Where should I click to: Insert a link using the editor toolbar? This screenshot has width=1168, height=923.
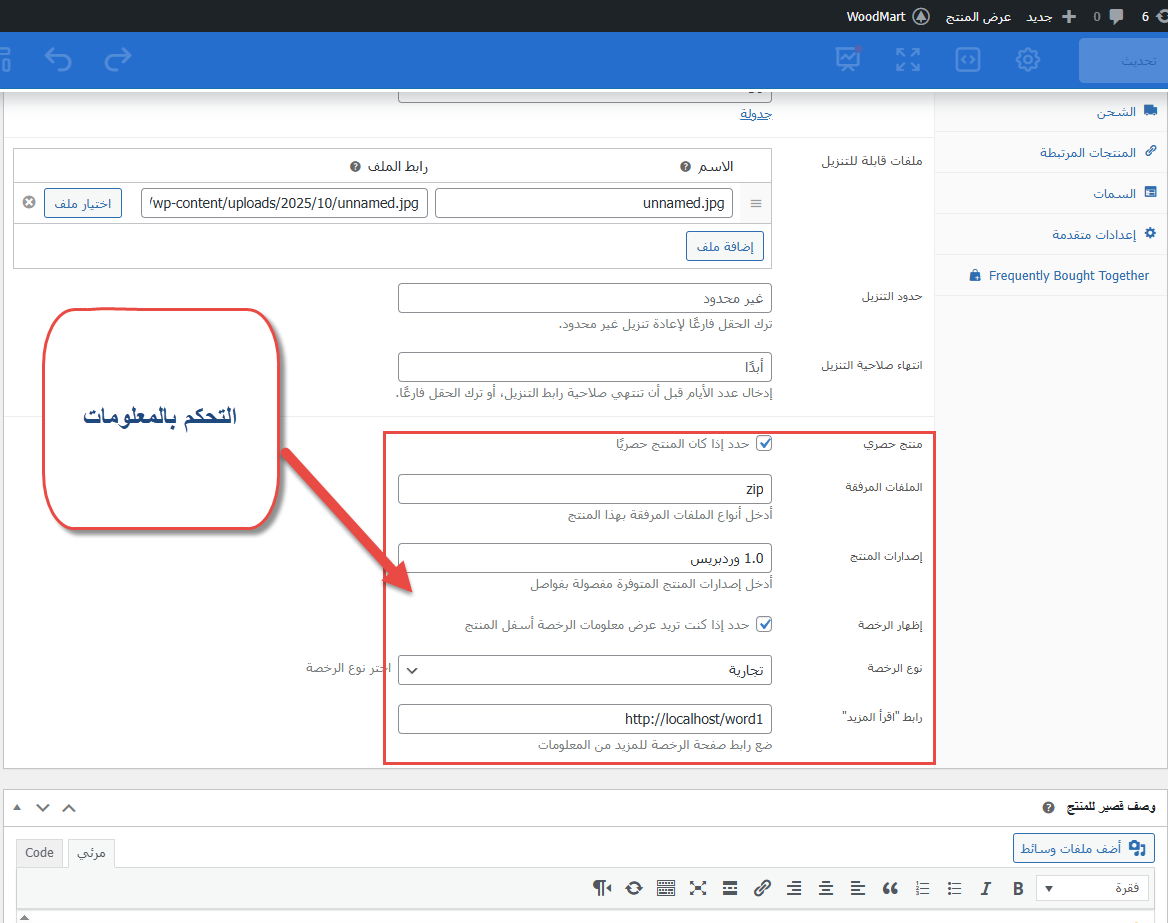762,888
